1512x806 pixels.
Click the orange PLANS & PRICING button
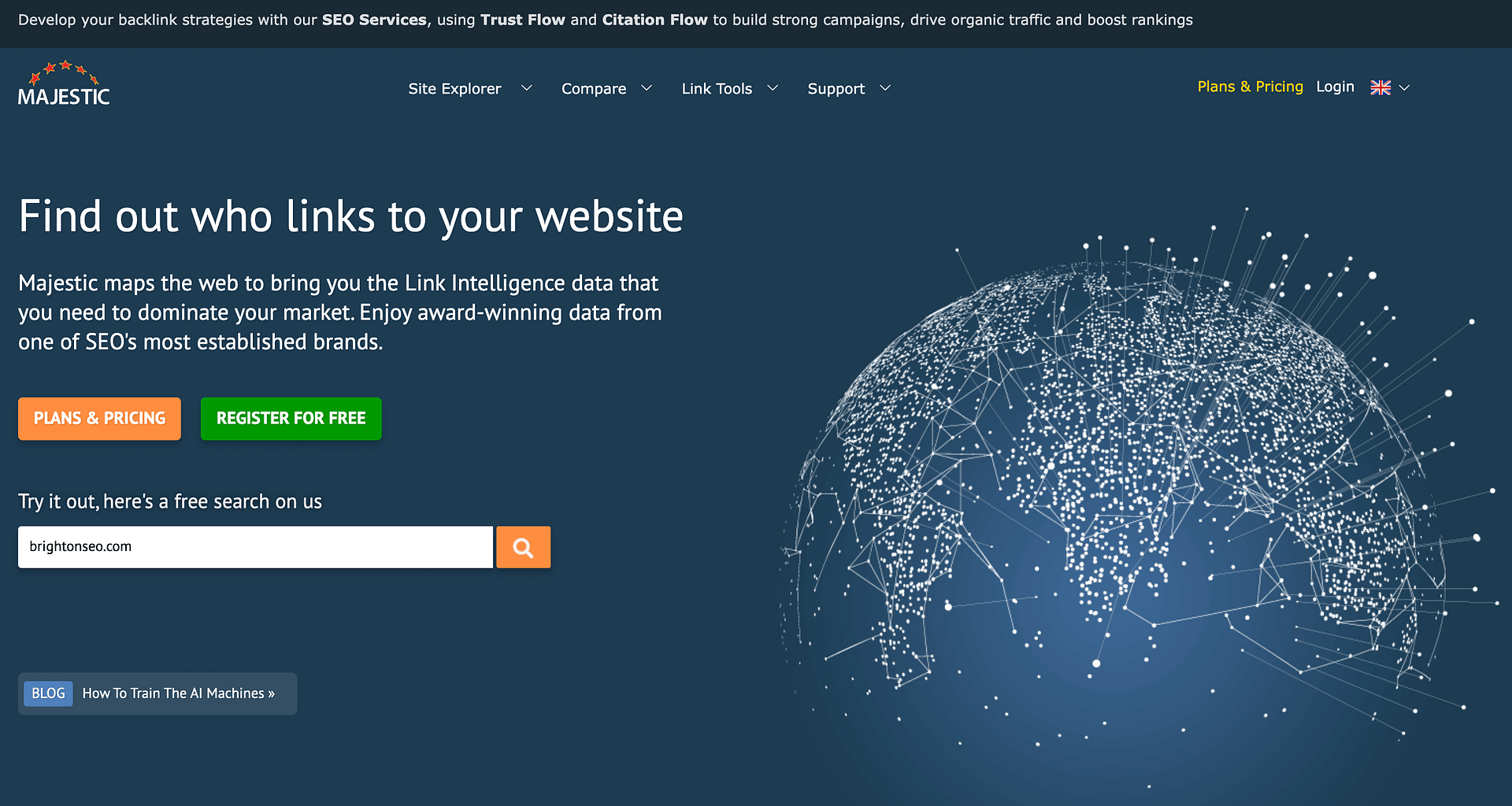(99, 419)
